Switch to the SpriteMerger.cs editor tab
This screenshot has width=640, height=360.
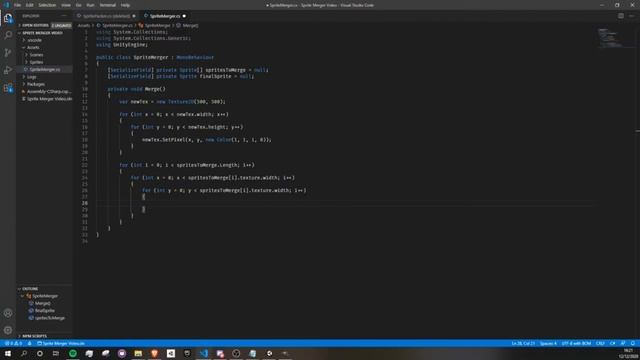coord(165,16)
